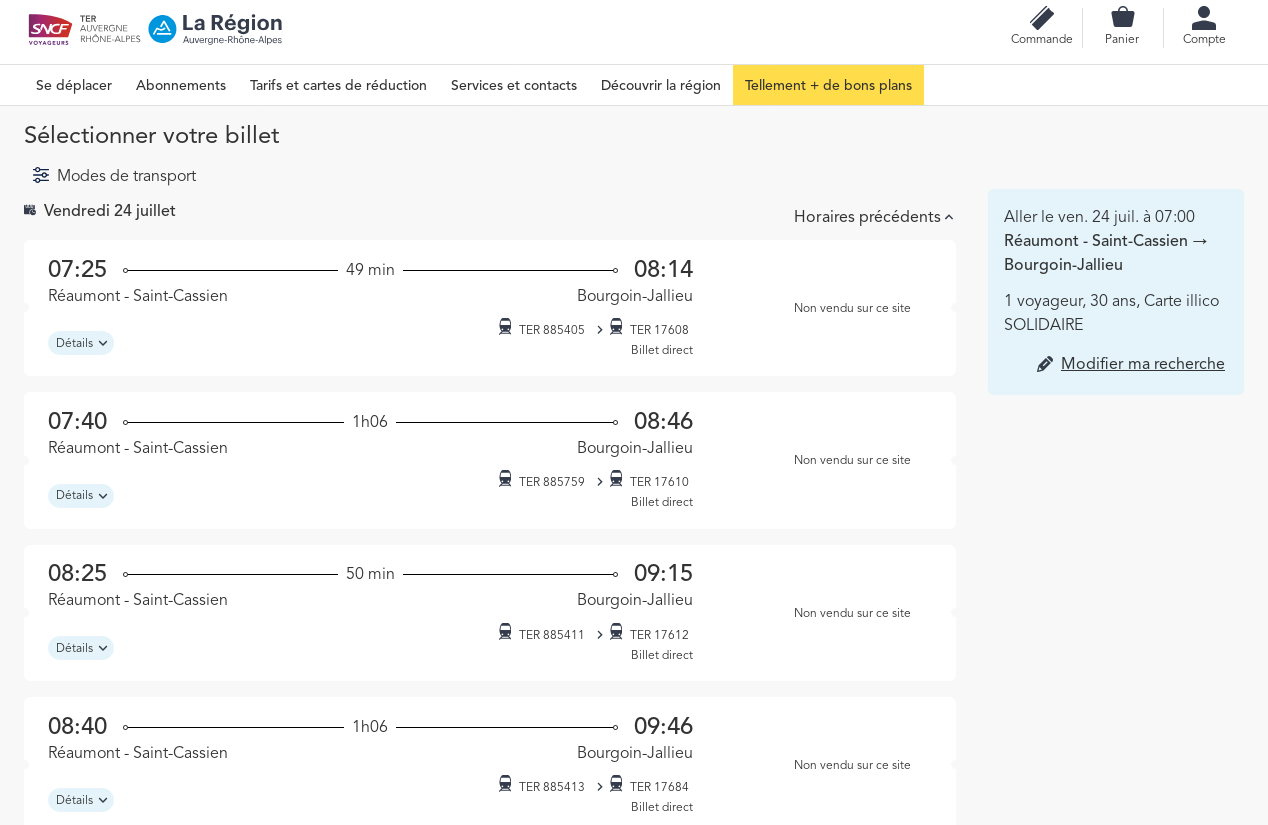Screen dimensions: 1268x825
Task: Click the 49 min duration label
Action: (x=370, y=270)
